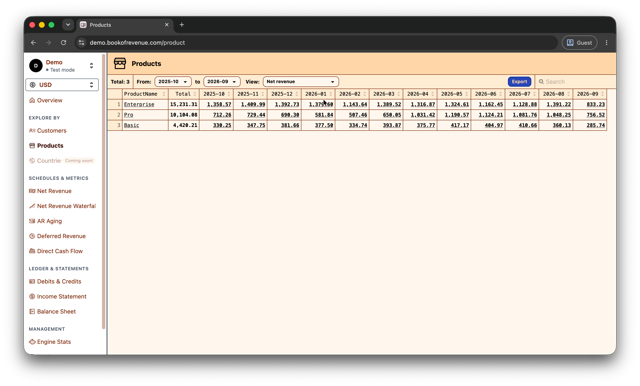Screen dimensions: 640x386
Task: Click the Demo account avatar
Action: (36, 65)
